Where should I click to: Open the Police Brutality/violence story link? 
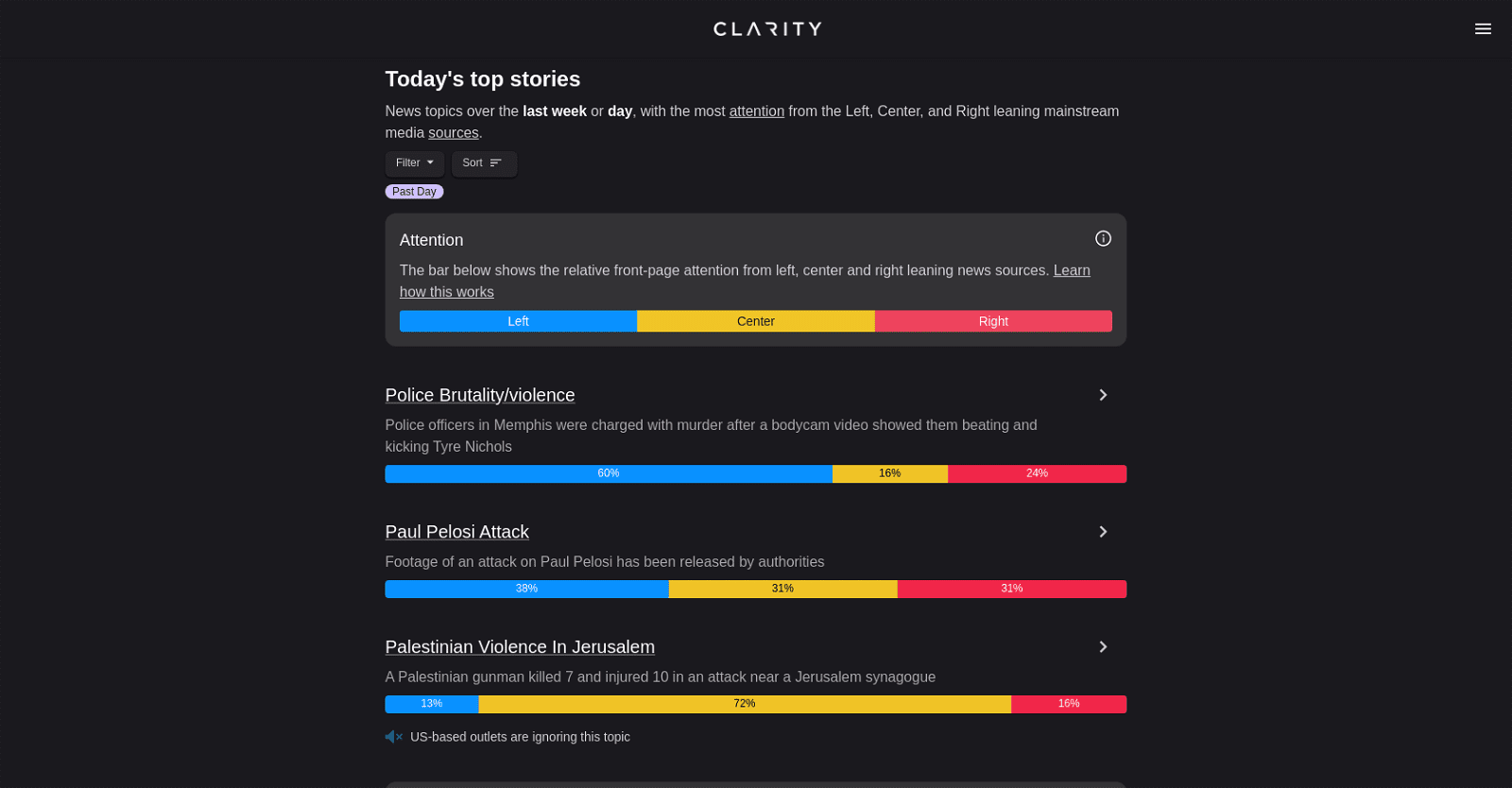click(x=479, y=395)
